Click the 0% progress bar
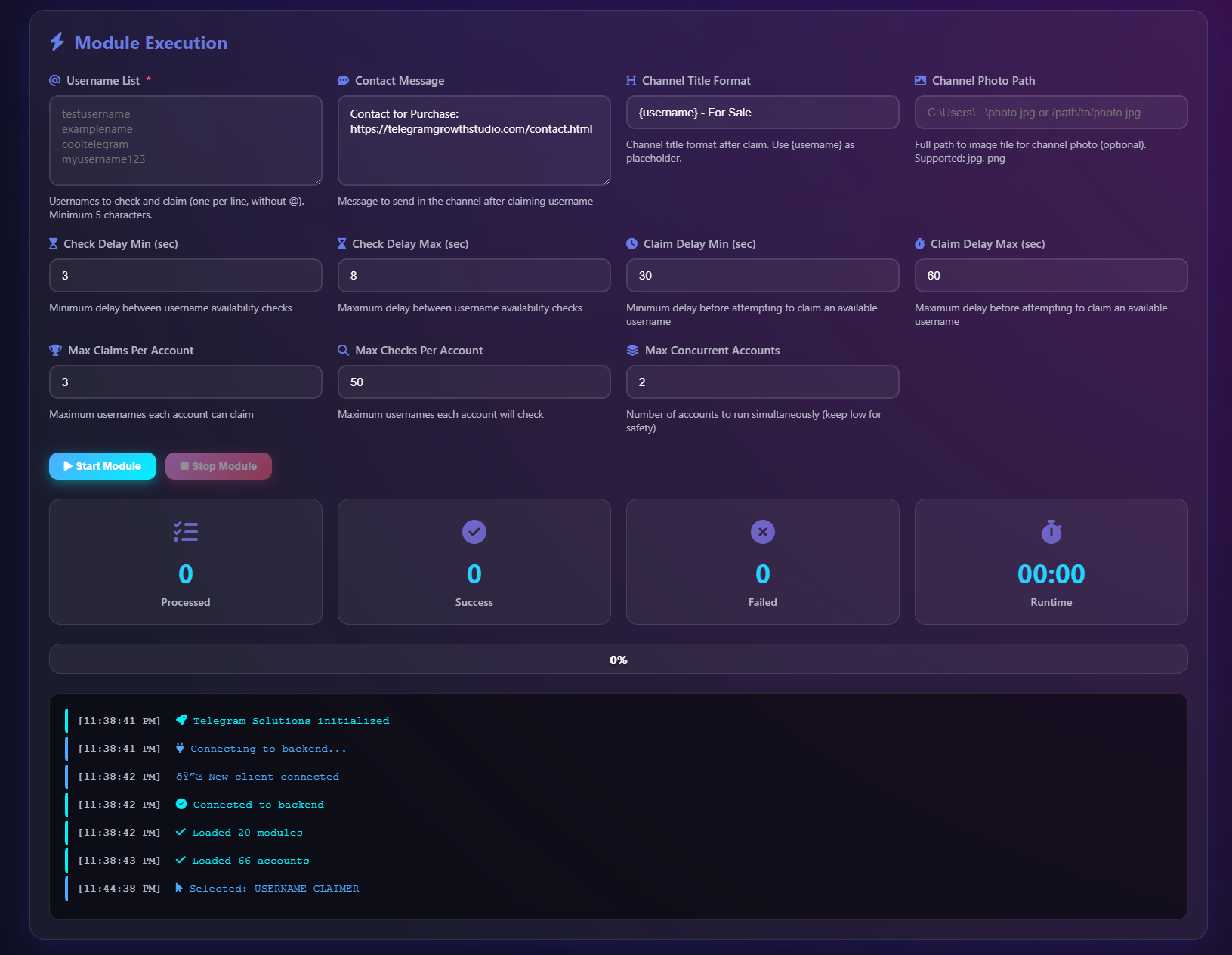The height and width of the screenshot is (955, 1232). 618,659
